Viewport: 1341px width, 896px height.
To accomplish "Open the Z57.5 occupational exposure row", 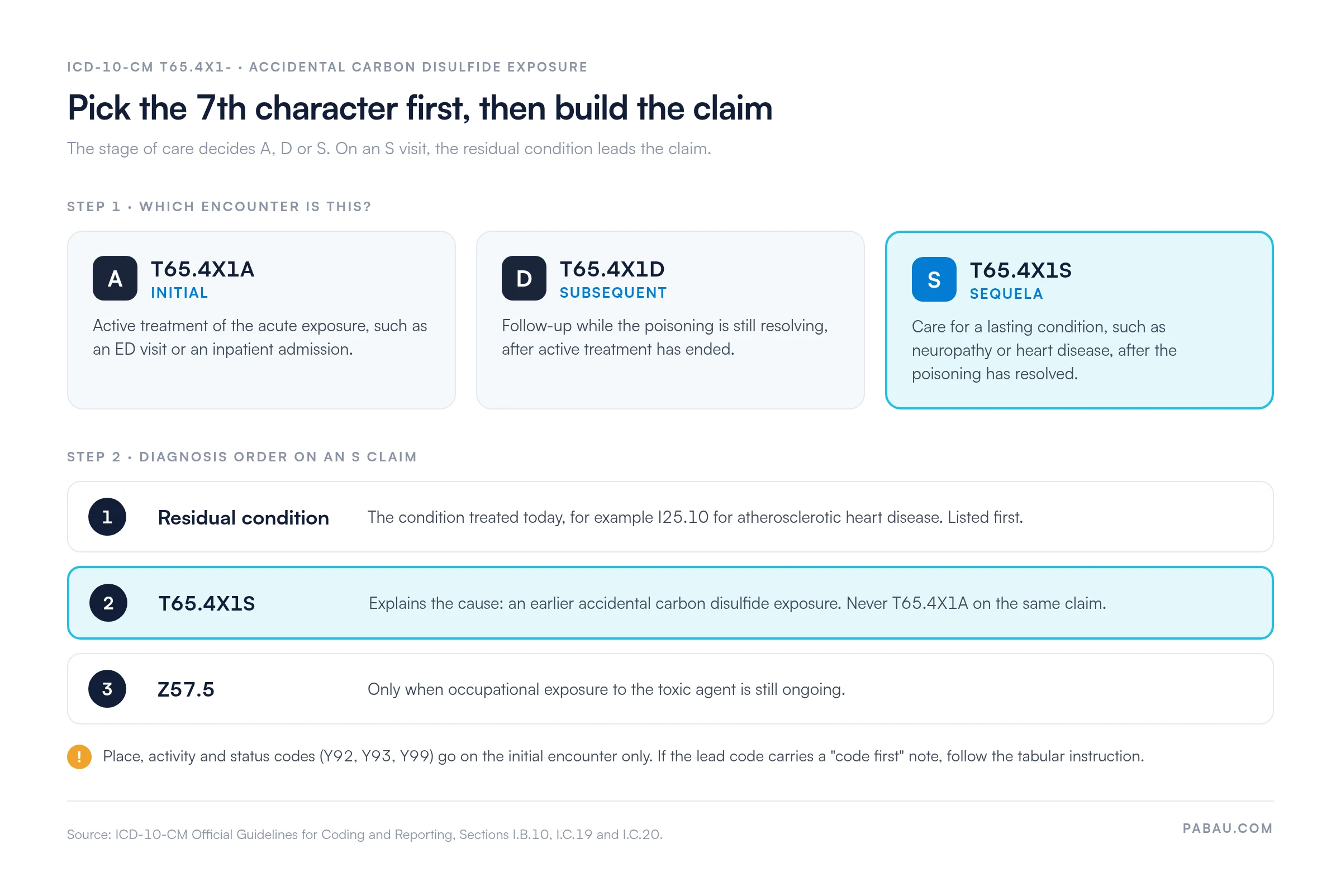I will point(670,689).
